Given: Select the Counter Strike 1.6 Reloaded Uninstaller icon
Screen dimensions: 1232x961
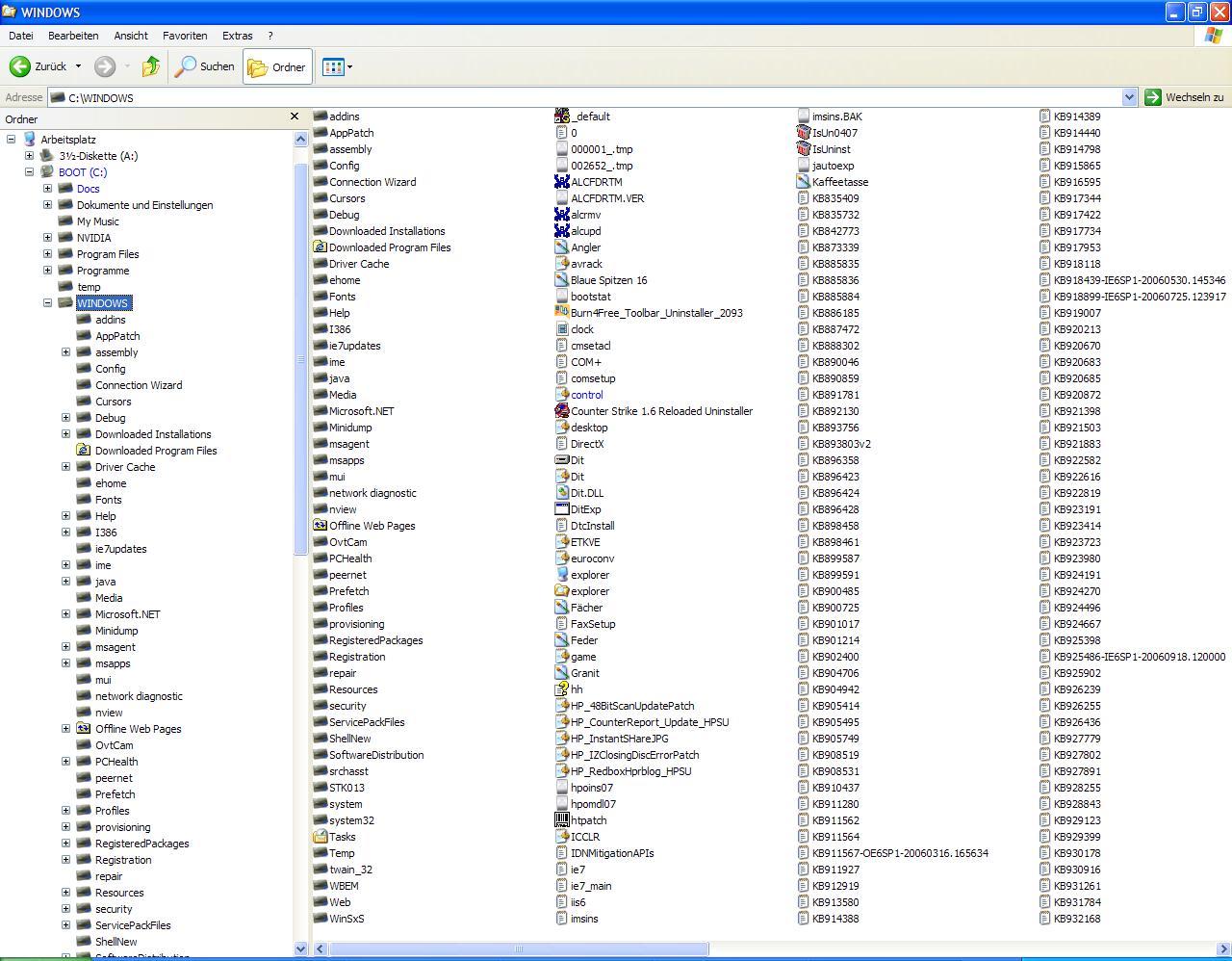Looking at the screenshot, I should point(562,411).
